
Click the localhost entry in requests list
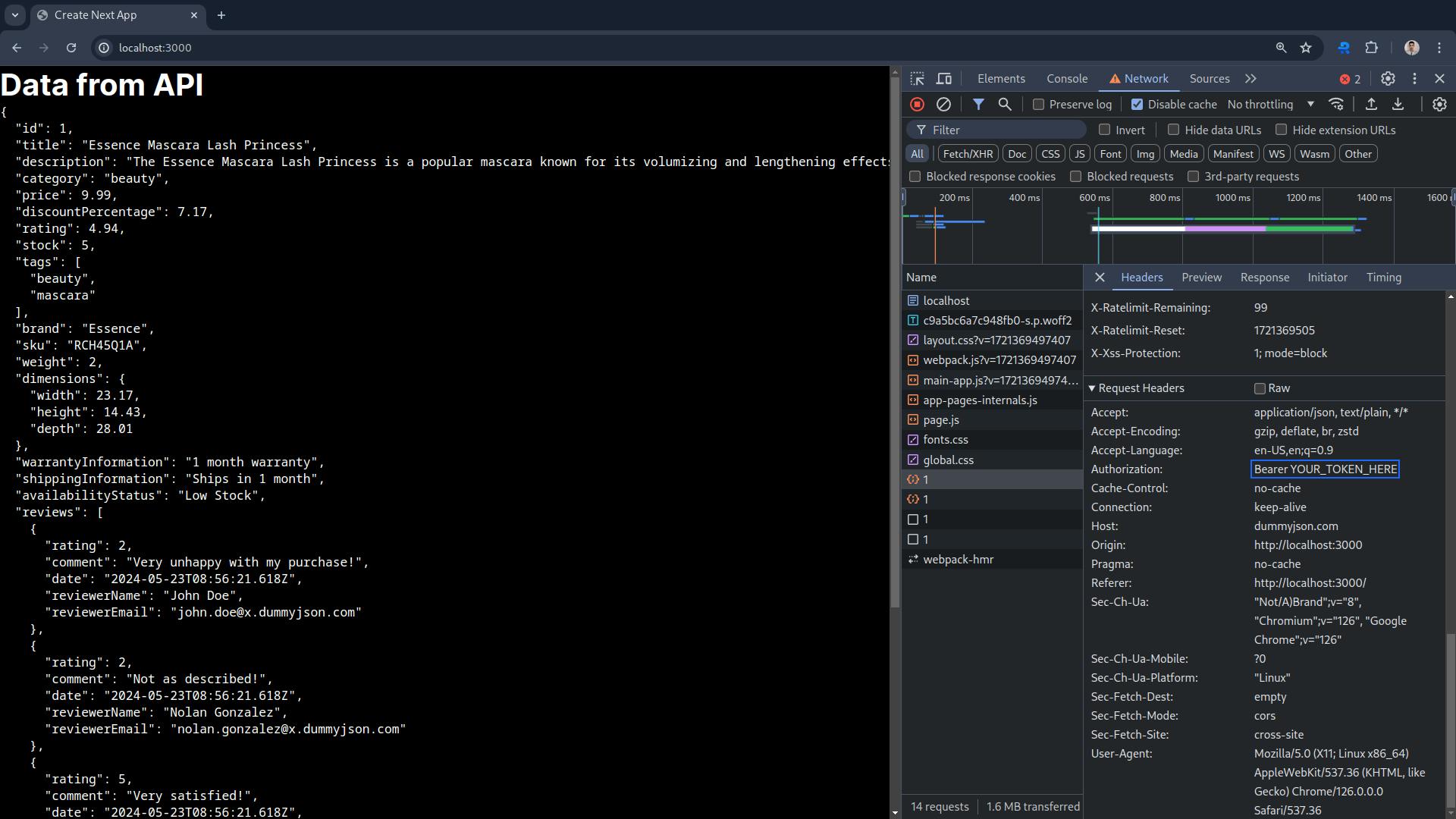click(945, 300)
